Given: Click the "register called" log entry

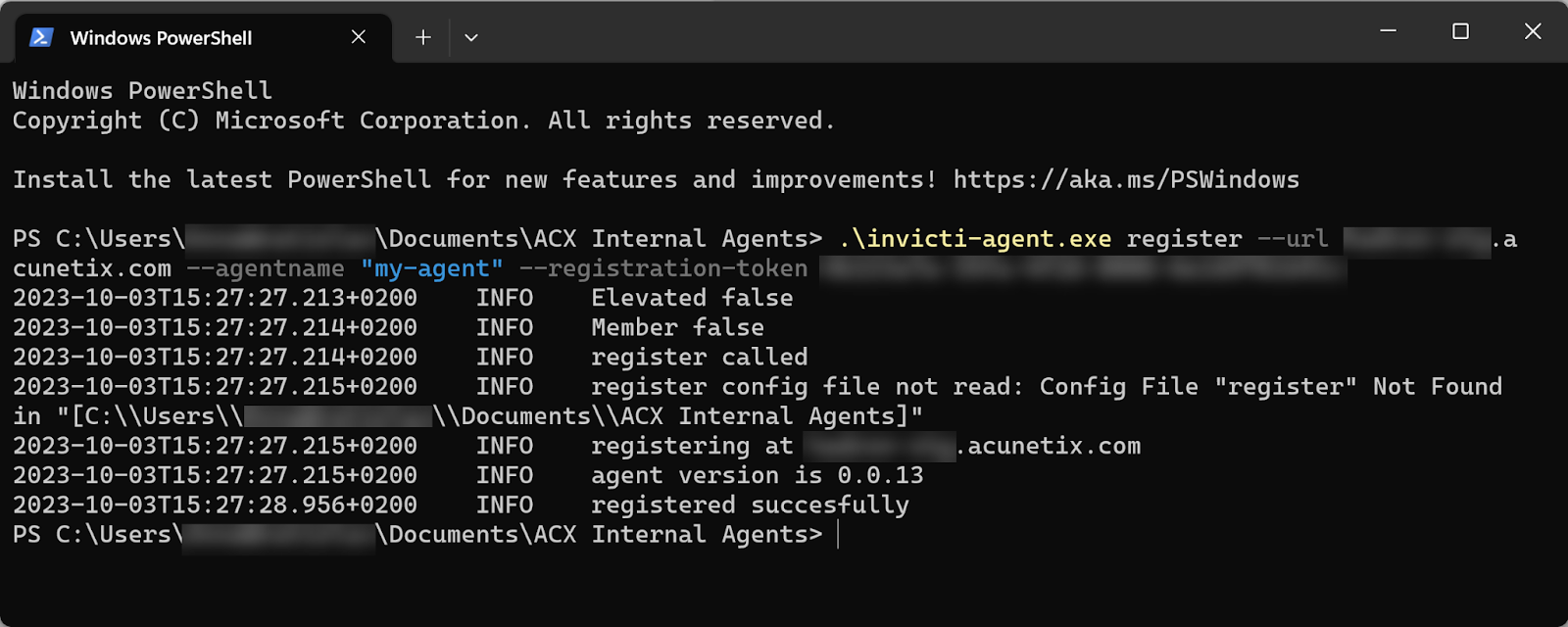Looking at the screenshot, I should coord(700,358).
